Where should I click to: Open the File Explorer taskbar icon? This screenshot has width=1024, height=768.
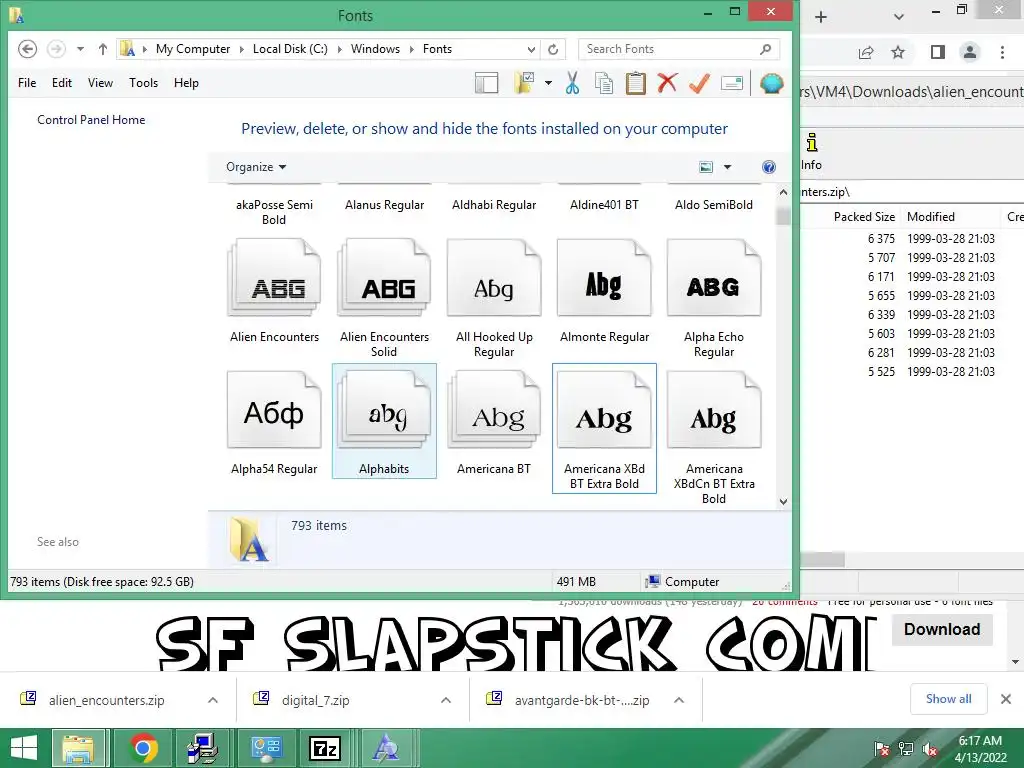click(78, 748)
